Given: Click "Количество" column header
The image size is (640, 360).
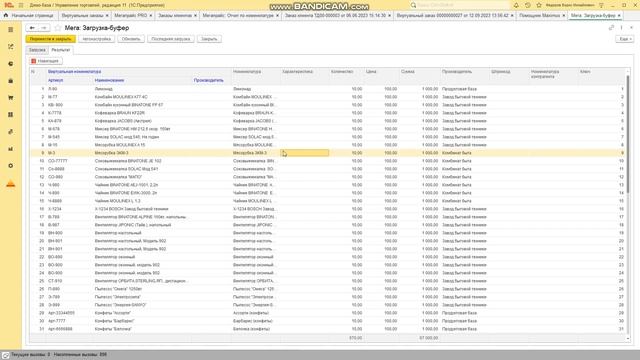Looking at the screenshot, I should pos(342,72).
